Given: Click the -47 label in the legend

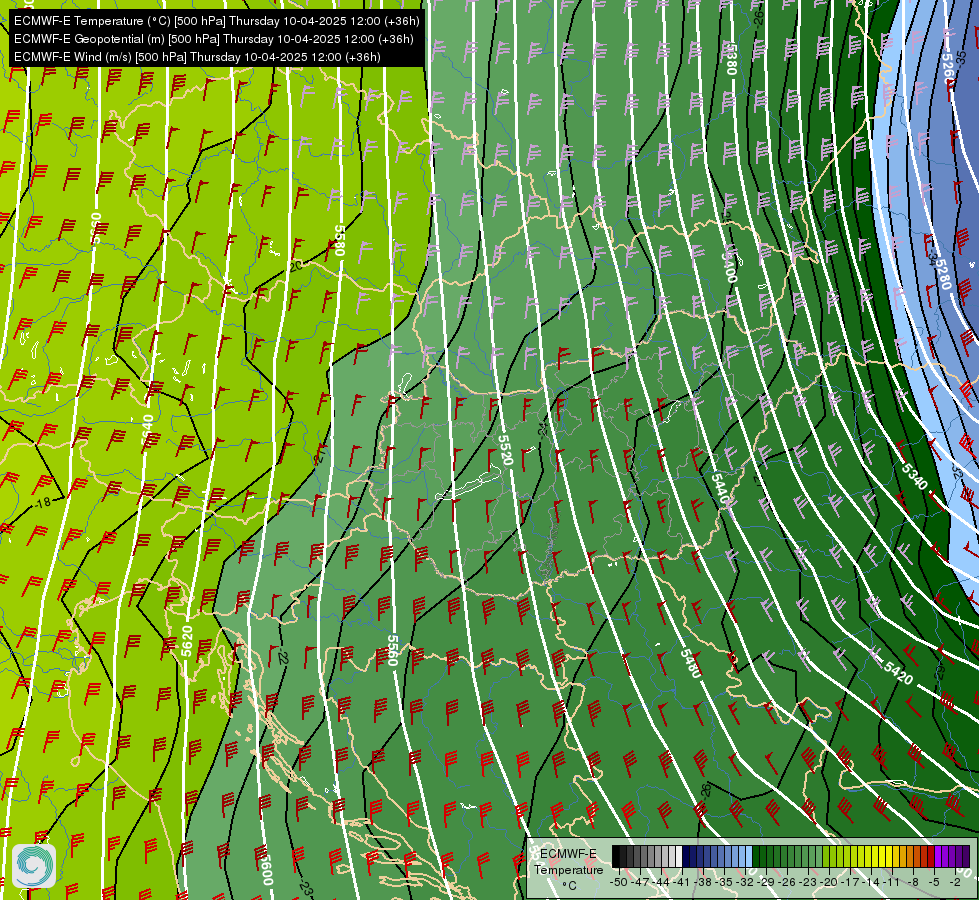Looking at the screenshot, I should (641, 882).
